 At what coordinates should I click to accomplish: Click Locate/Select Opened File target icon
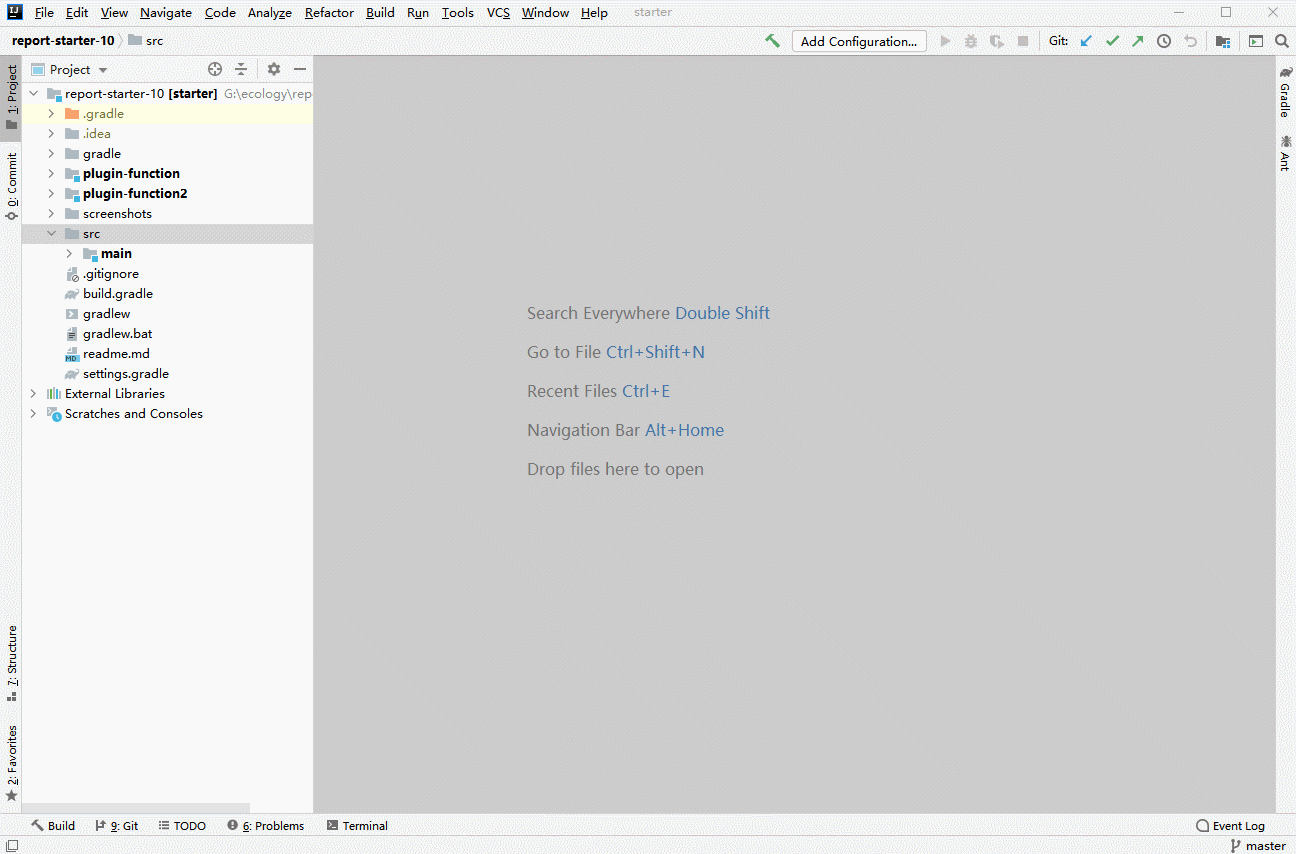(x=215, y=69)
